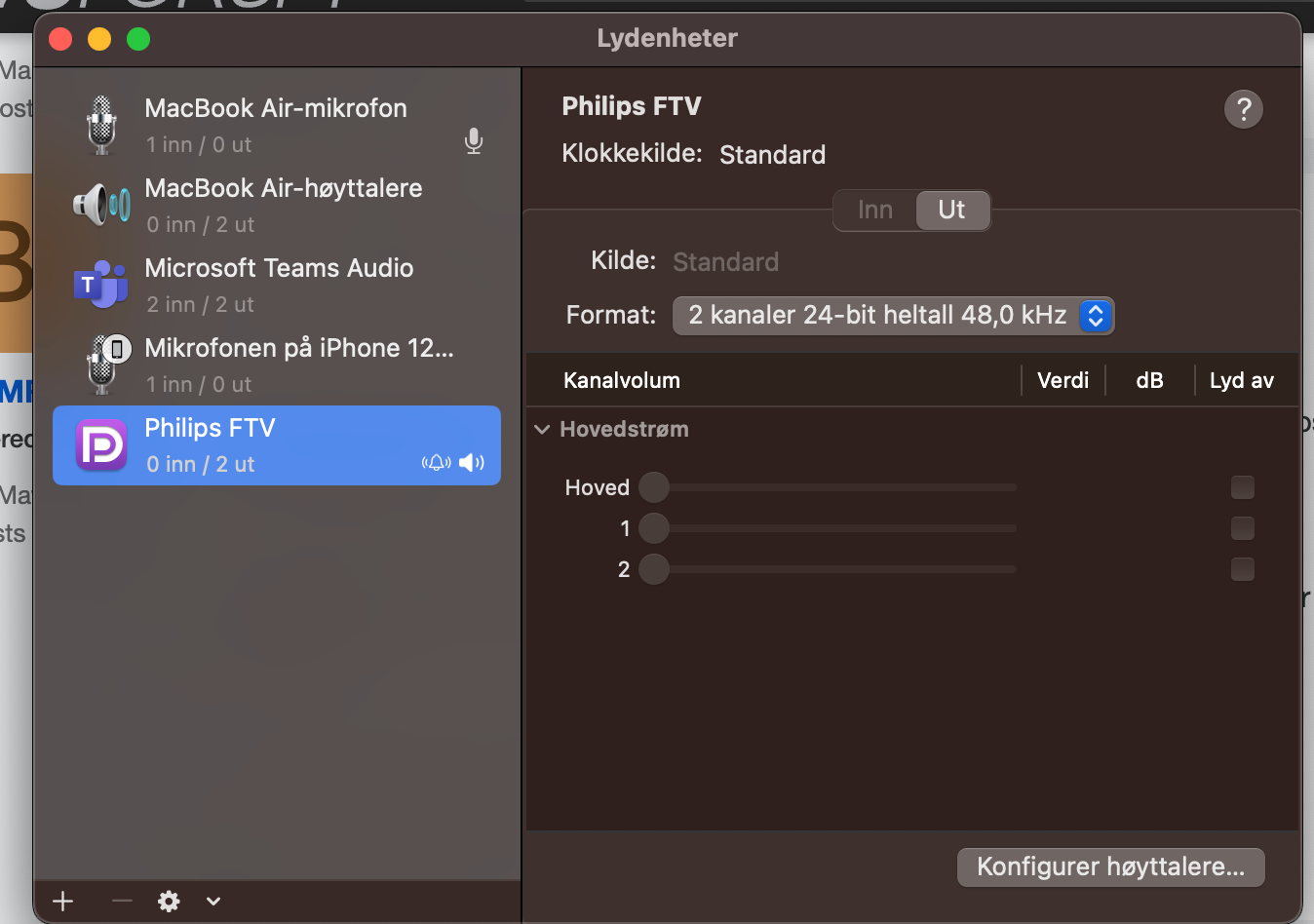Switch to the Ut tab
The height and width of the screenshot is (924, 1314).
952,210
